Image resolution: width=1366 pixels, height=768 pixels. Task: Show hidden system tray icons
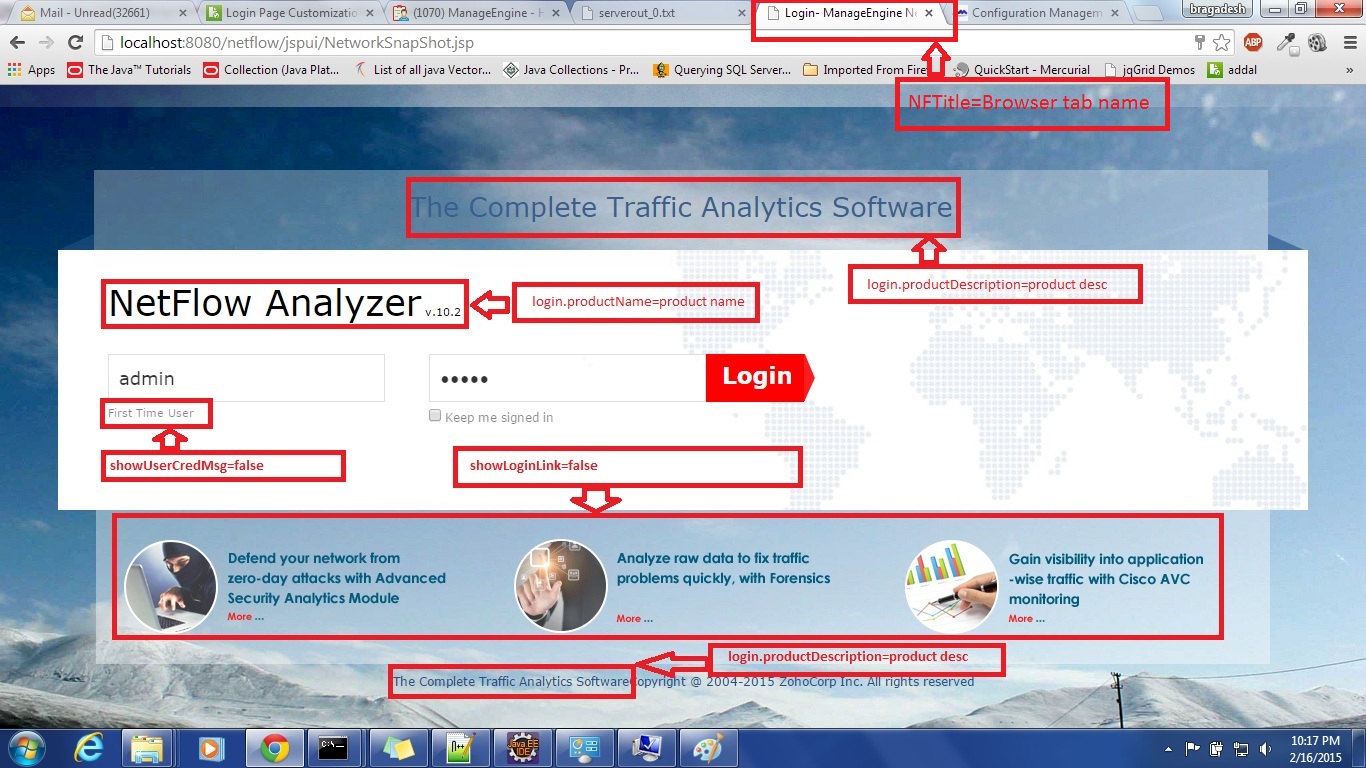tap(1169, 749)
